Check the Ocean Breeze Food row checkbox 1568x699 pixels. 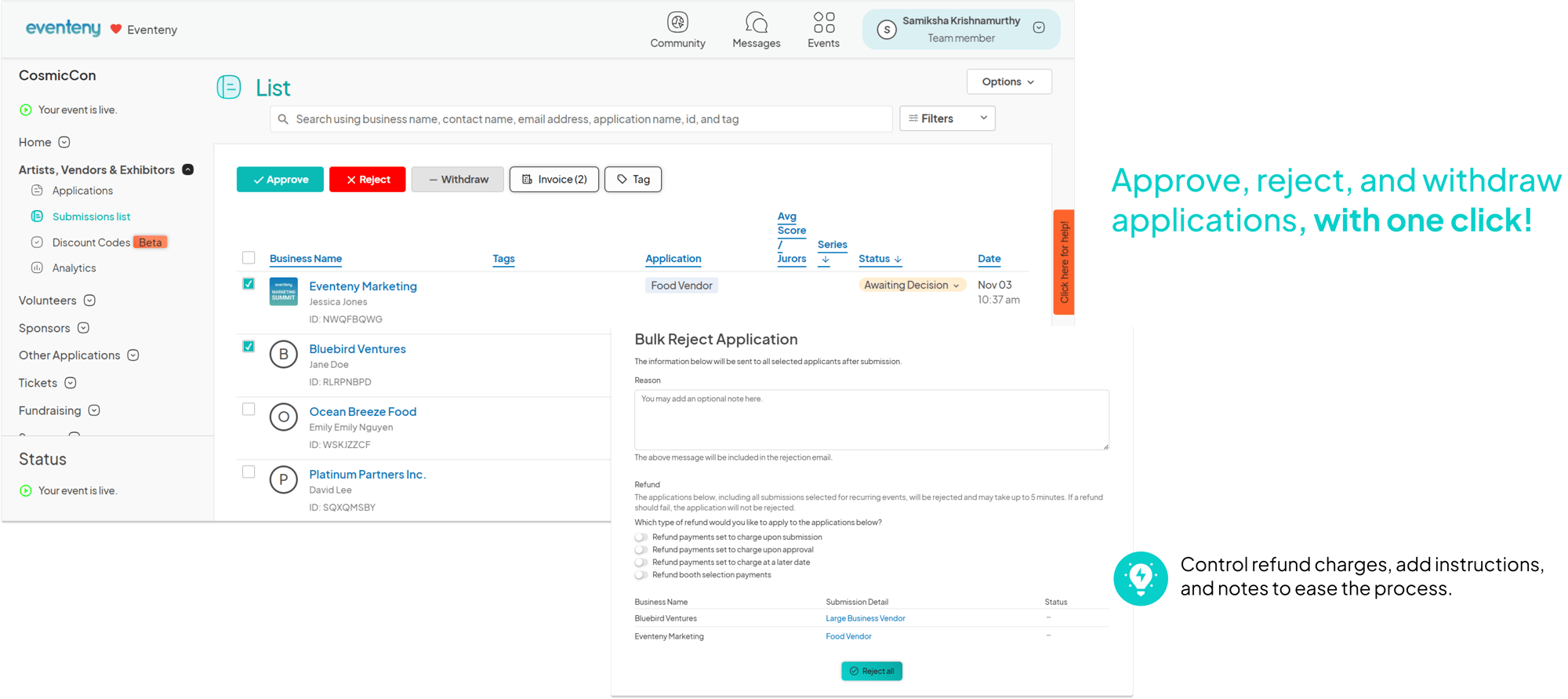pyautogui.click(x=249, y=409)
